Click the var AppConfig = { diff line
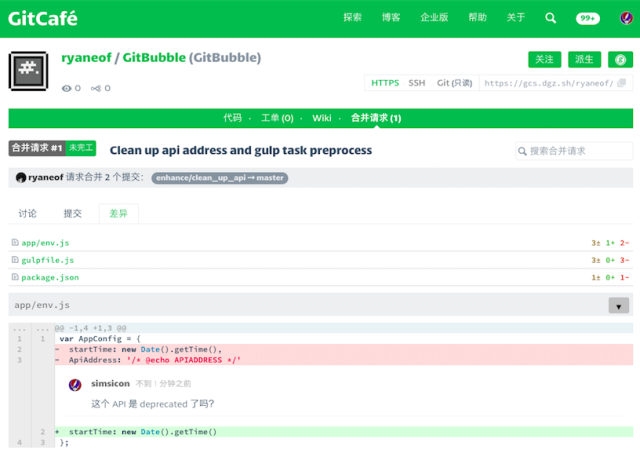The image size is (640, 464). click(344, 339)
